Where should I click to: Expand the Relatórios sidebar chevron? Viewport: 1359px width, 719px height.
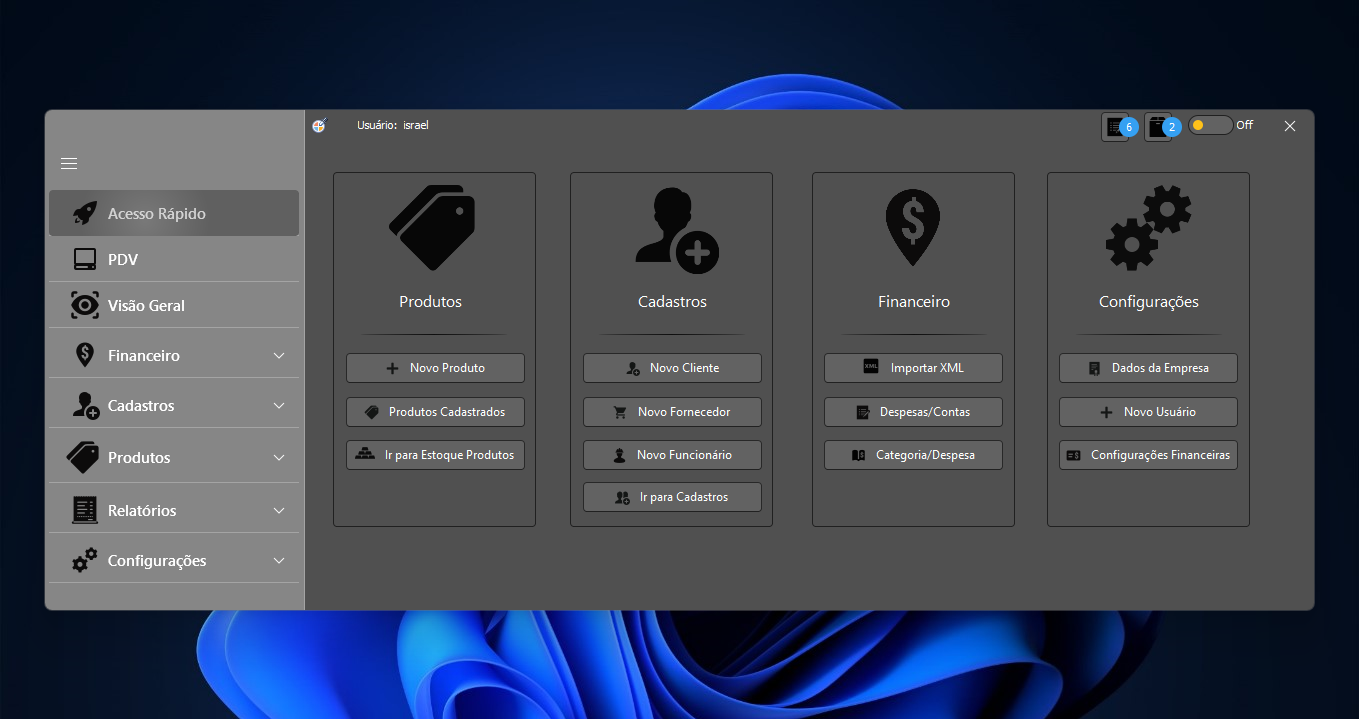(279, 511)
